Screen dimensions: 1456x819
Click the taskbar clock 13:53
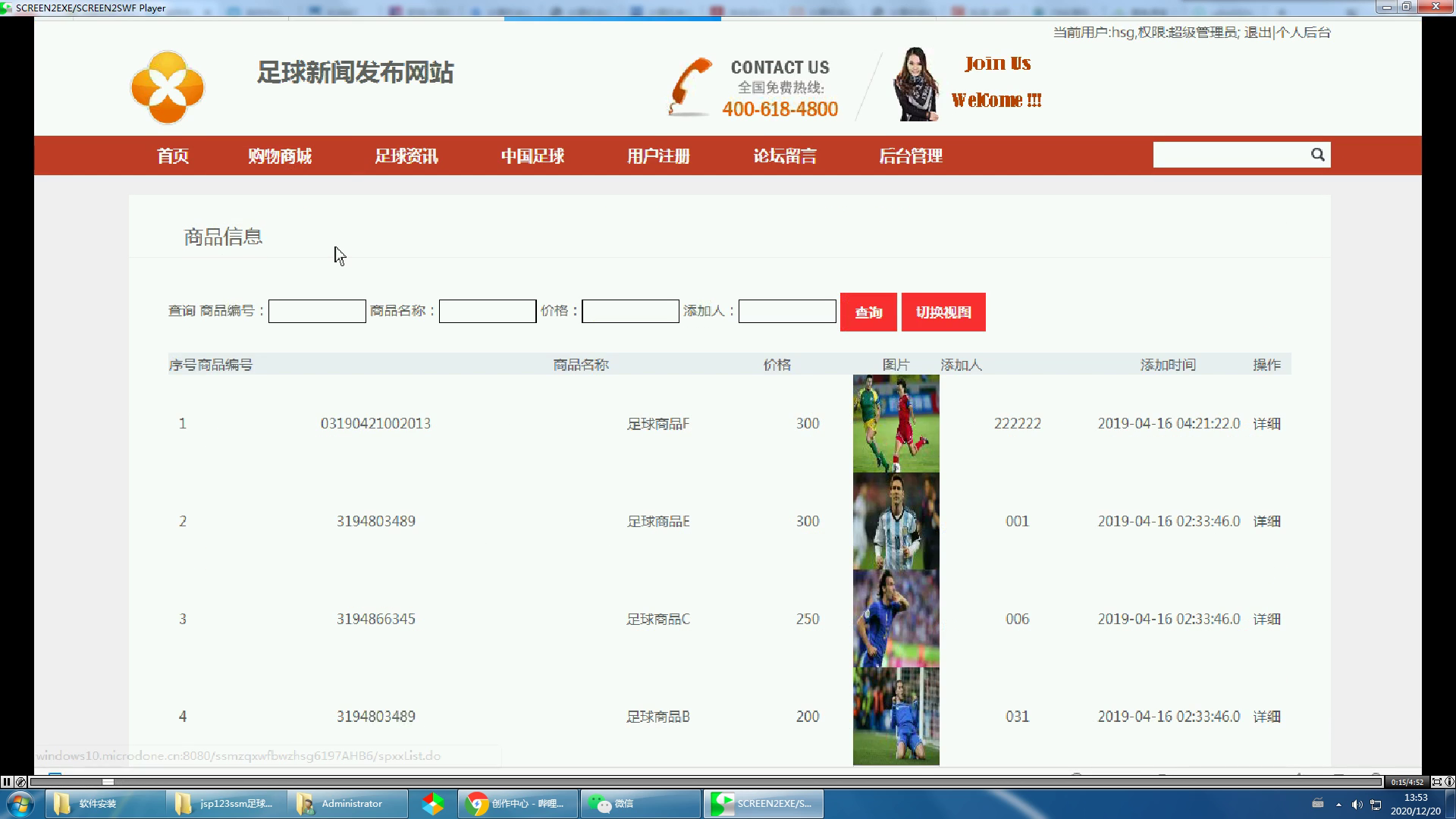pos(1416,798)
